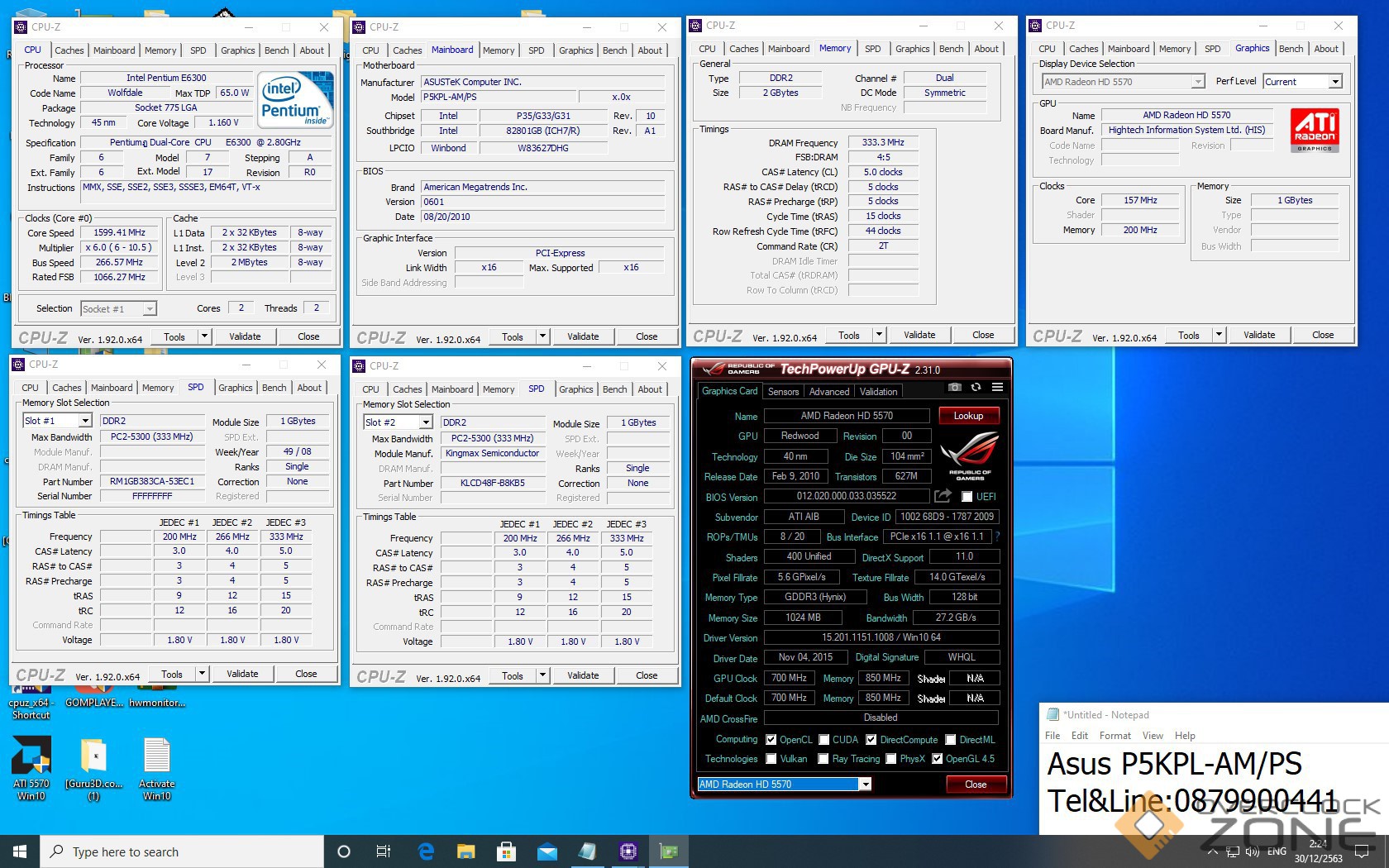
Task: Toggle the DirectCompute checkbox
Action: pos(871,740)
